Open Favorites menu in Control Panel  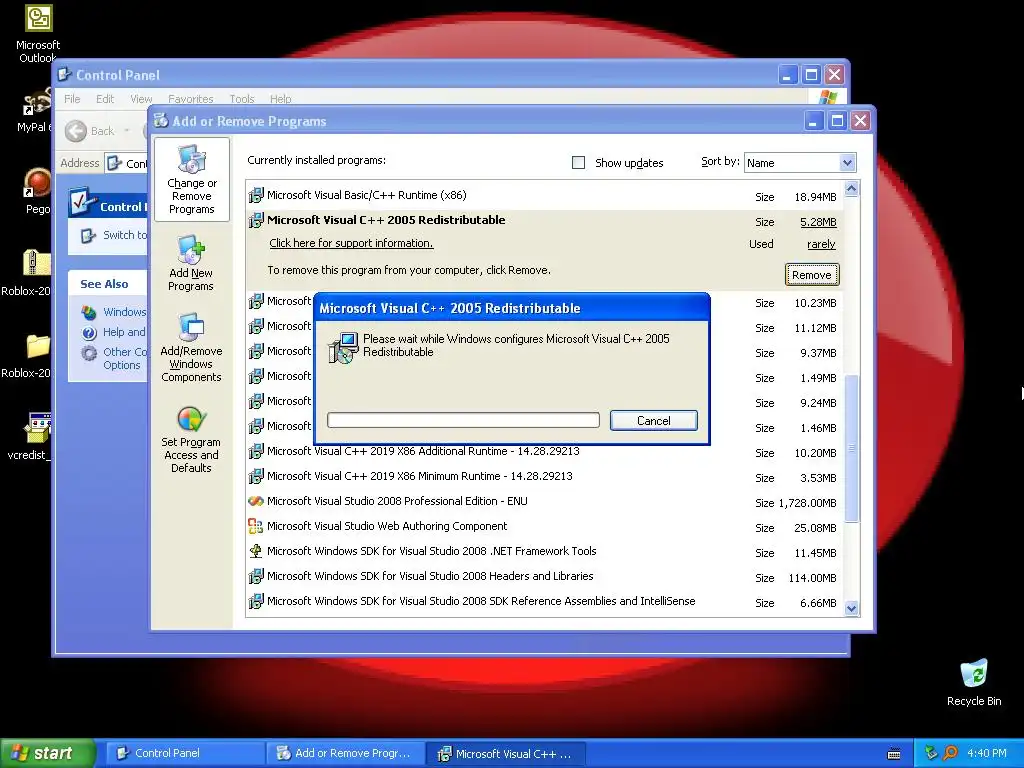point(191,99)
